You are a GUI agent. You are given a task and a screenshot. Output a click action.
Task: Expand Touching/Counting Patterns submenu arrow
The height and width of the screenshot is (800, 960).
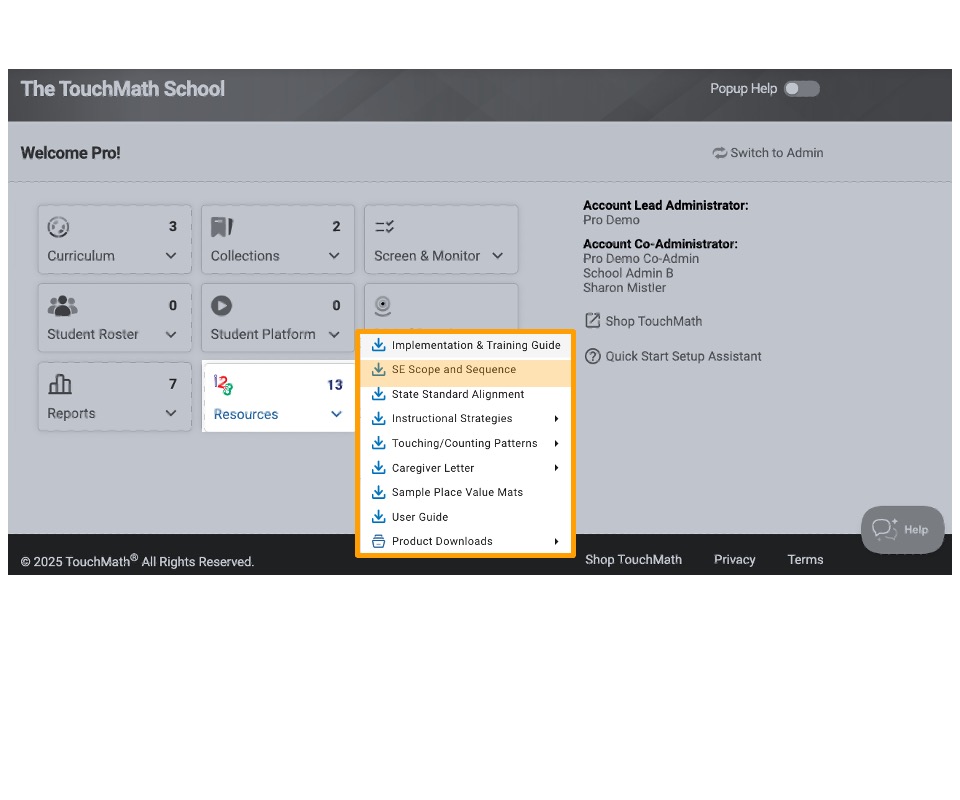click(557, 443)
